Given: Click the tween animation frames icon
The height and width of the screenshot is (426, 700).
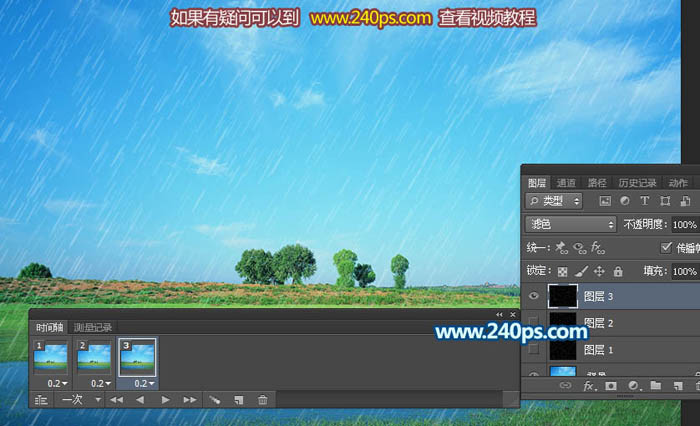Looking at the screenshot, I should [215, 400].
